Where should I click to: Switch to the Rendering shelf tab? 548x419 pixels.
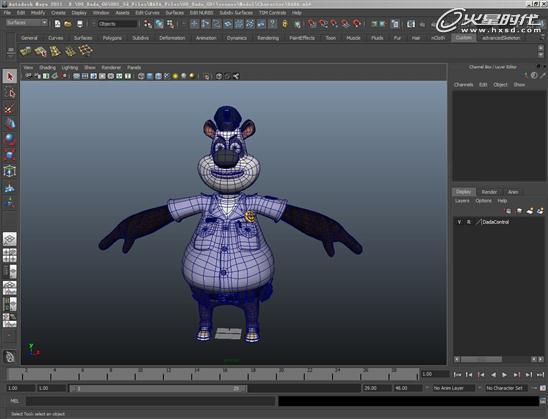tap(268, 38)
